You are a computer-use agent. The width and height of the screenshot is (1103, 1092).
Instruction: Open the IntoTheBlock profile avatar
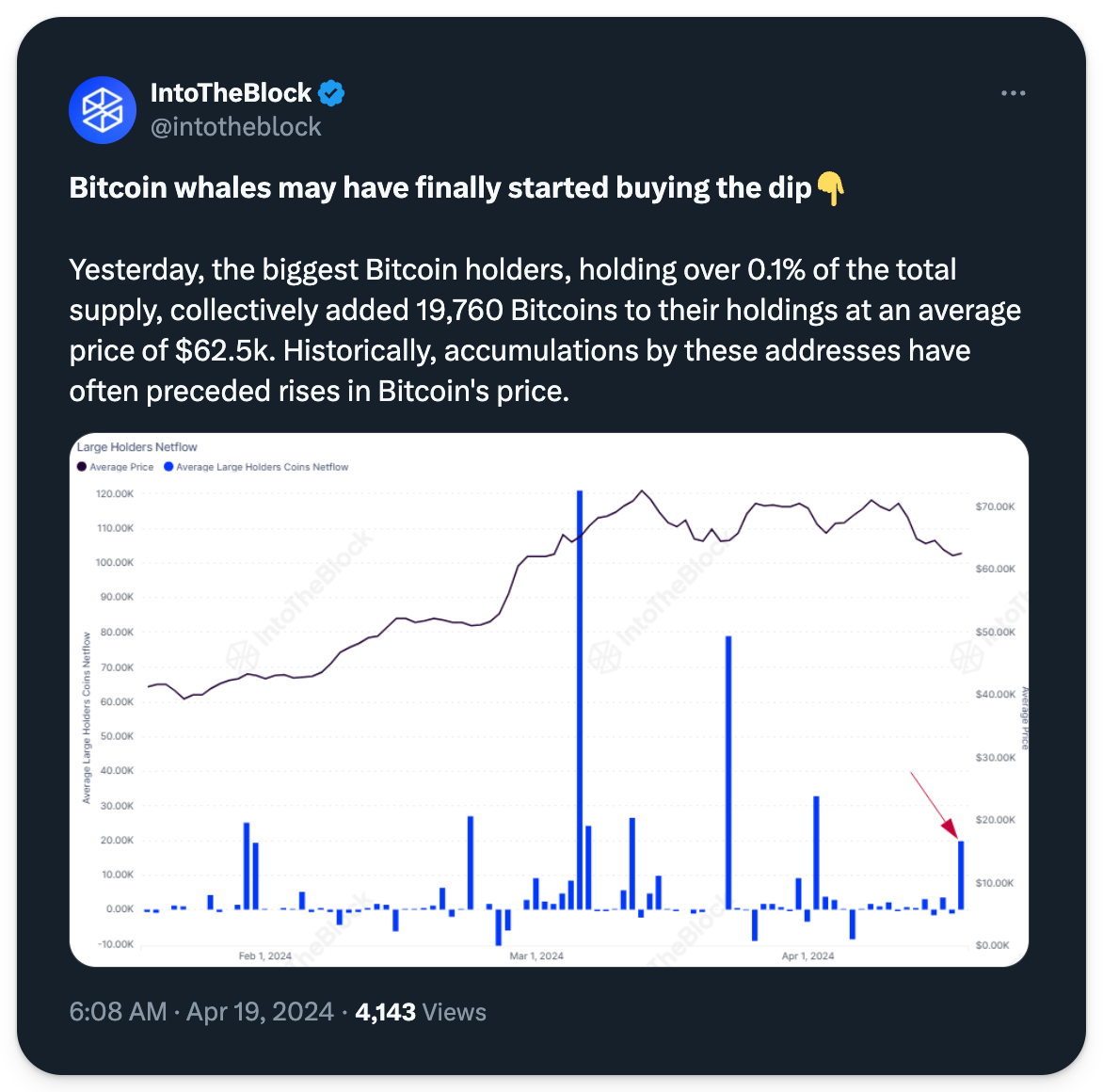[103, 110]
